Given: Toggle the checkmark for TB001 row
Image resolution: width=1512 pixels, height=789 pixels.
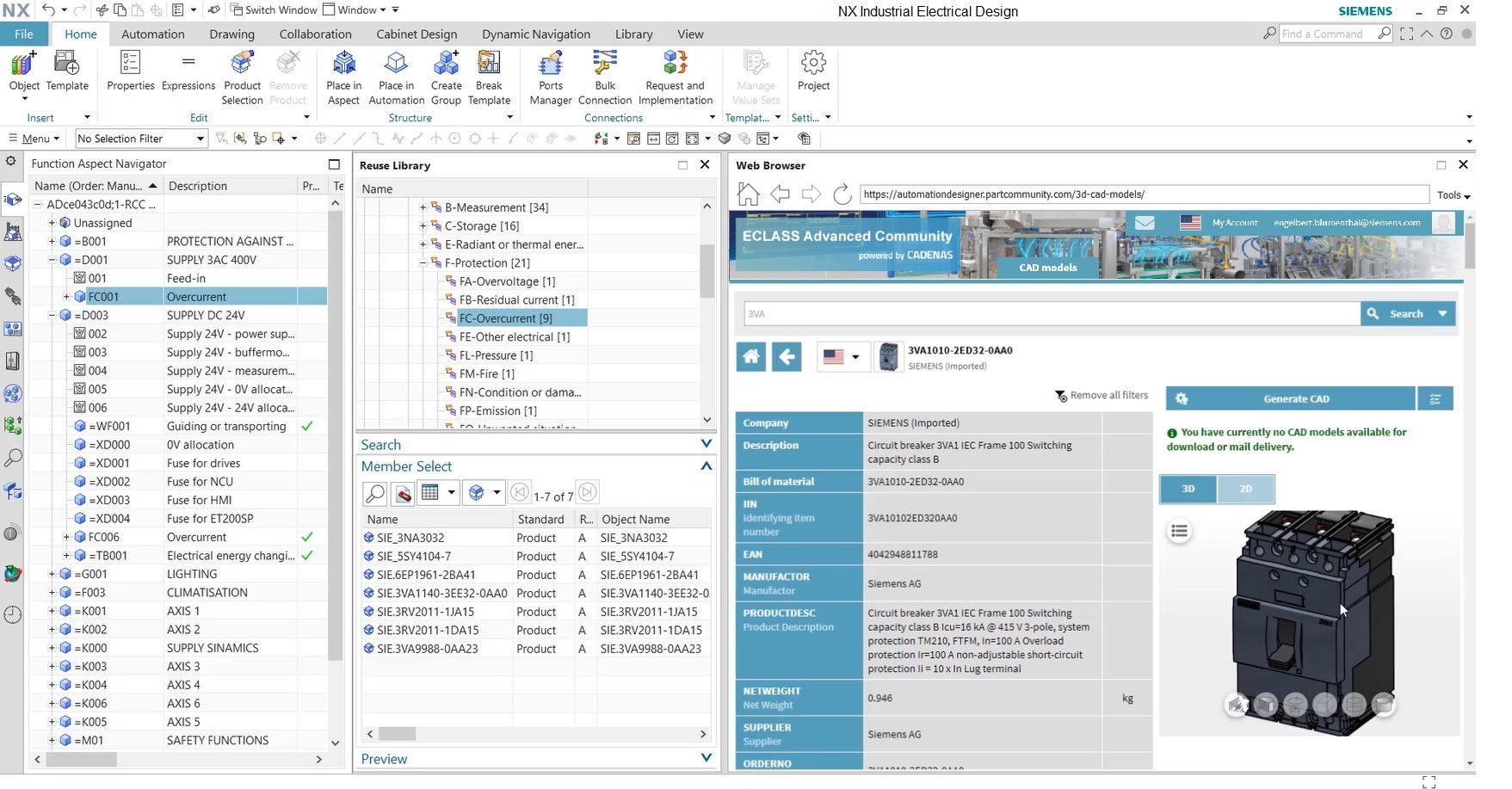Looking at the screenshot, I should pyautogui.click(x=307, y=556).
